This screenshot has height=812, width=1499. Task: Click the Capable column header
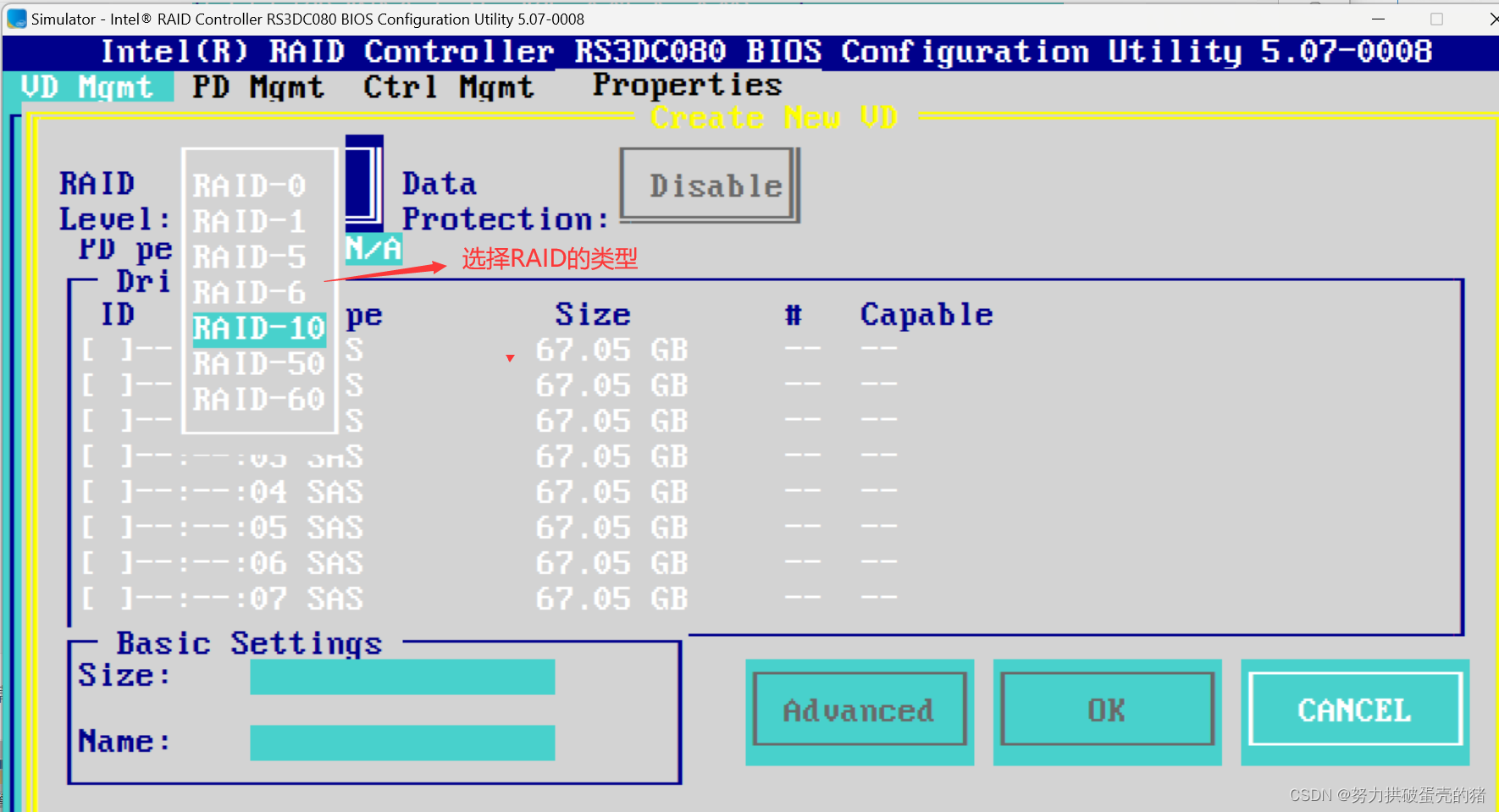927,315
